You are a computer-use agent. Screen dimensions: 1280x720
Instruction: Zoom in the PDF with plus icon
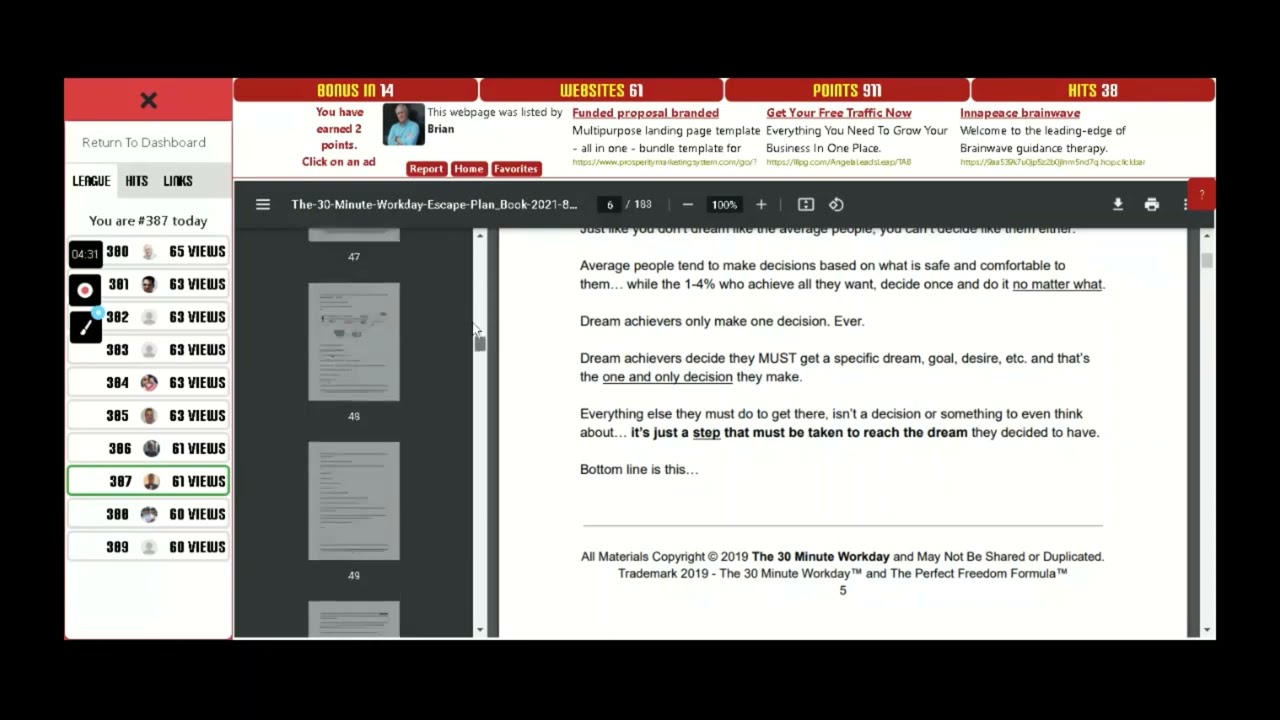click(x=761, y=204)
